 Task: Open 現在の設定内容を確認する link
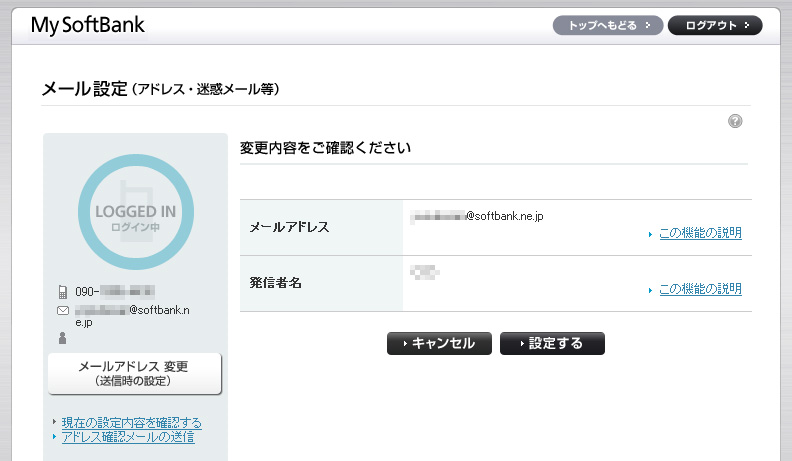[131, 422]
